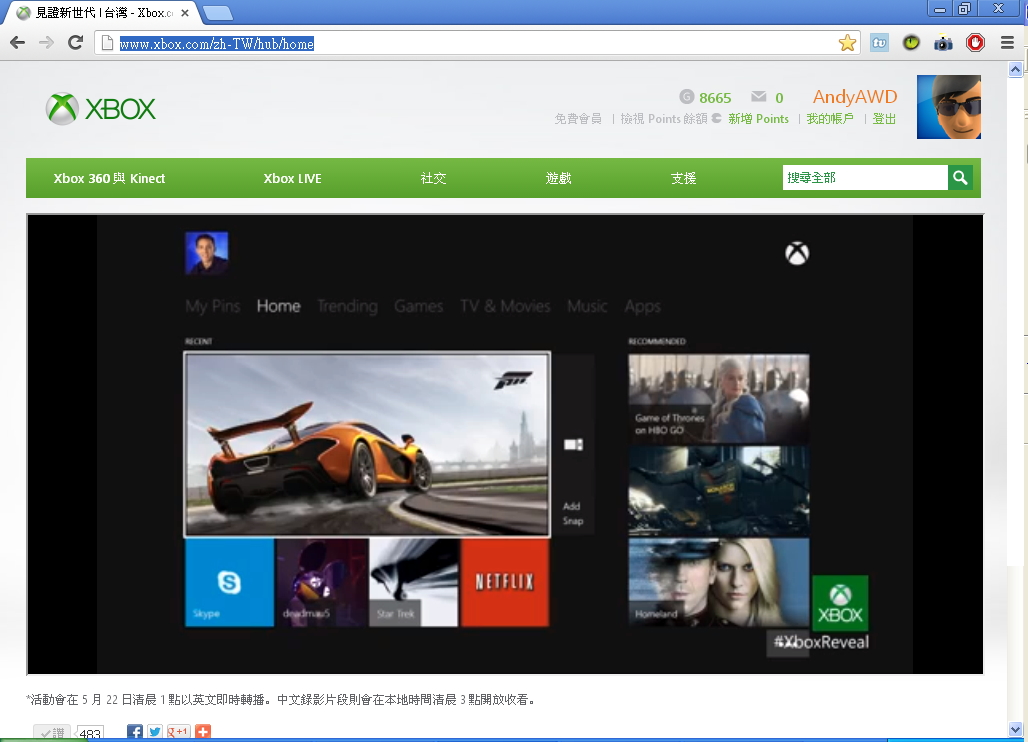Click the 483 like count
This screenshot has height=742, width=1028.
point(90,733)
